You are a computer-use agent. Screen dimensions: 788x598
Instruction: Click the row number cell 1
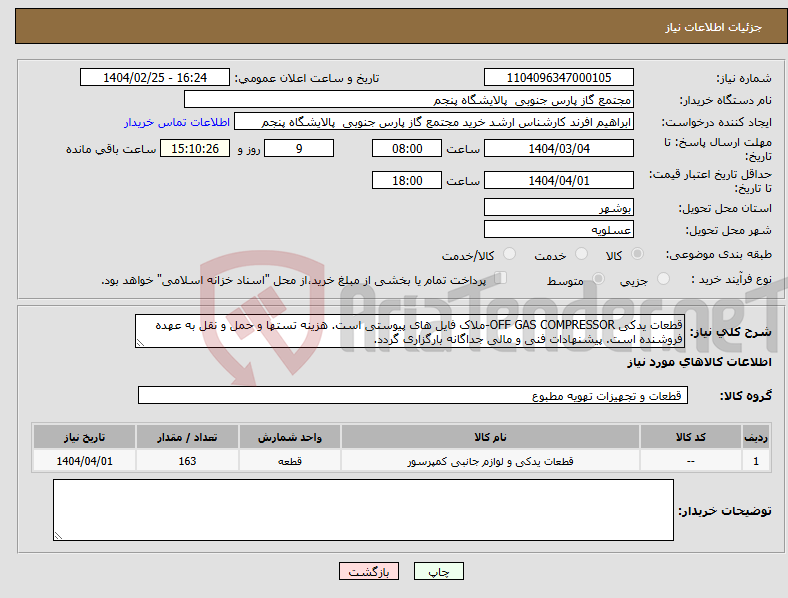point(755,460)
